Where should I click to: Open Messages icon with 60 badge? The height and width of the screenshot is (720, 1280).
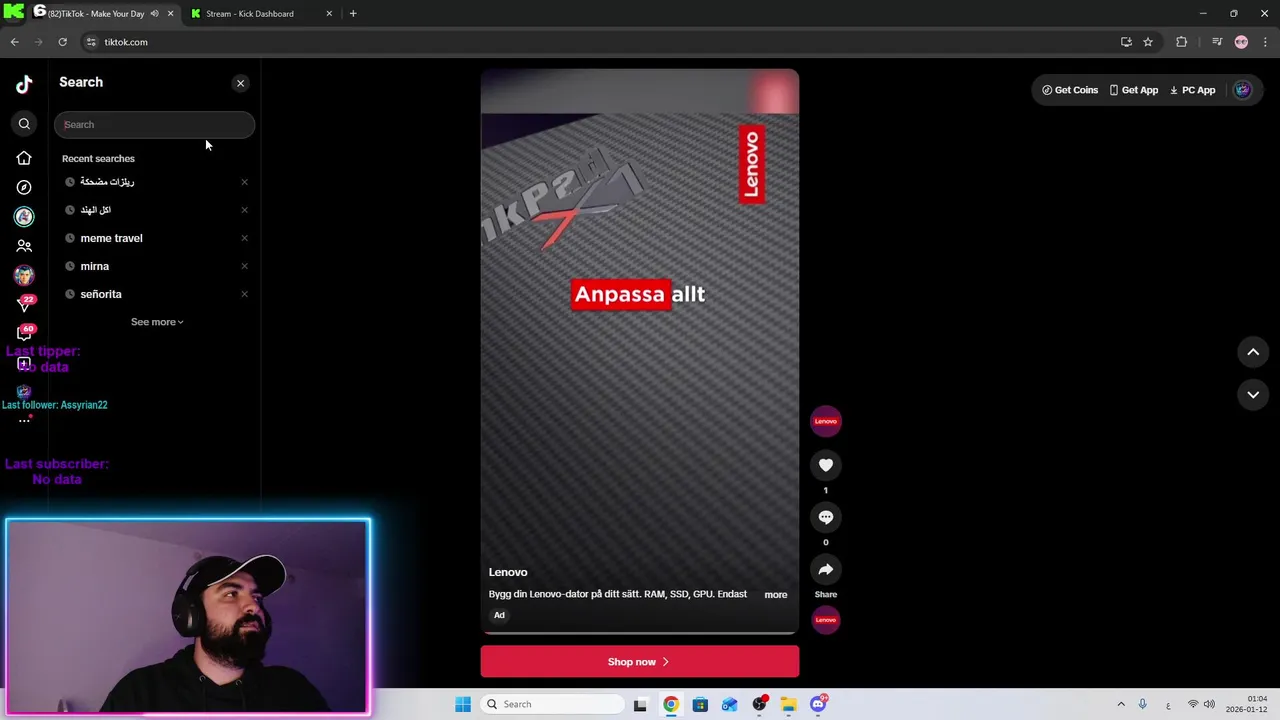[x=24, y=333]
